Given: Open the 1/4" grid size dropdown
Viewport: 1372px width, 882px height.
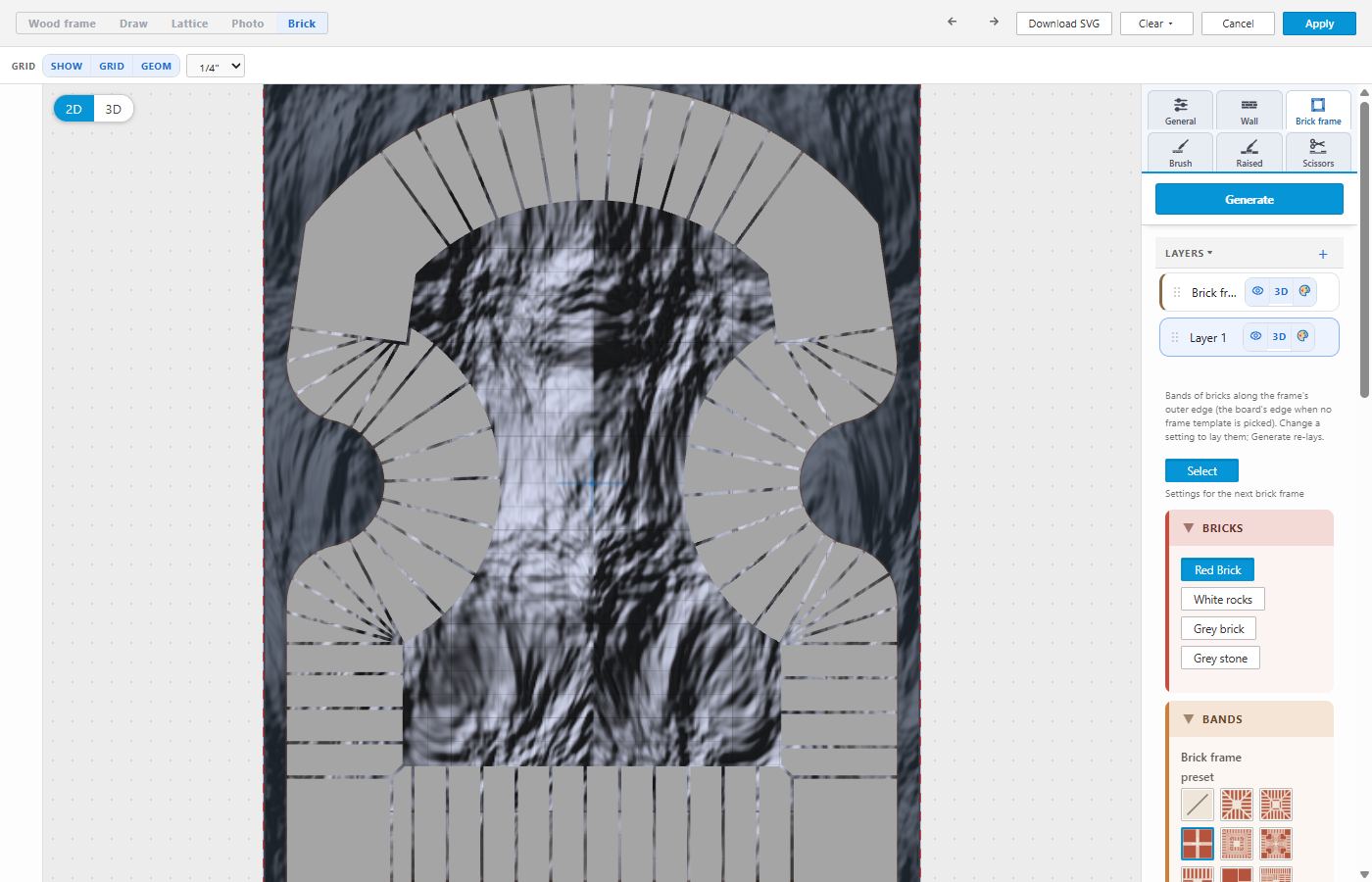Looking at the screenshot, I should click(x=216, y=66).
